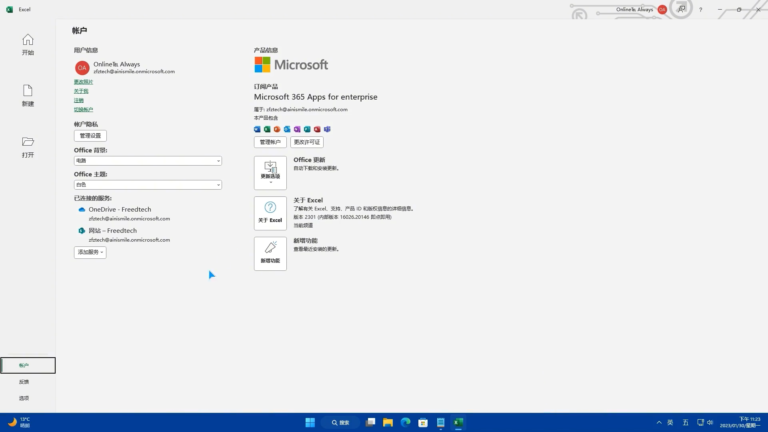Click the 切换帐户 (Switch account) link
Viewport: 768px width, 432px height.
pos(83,110)
